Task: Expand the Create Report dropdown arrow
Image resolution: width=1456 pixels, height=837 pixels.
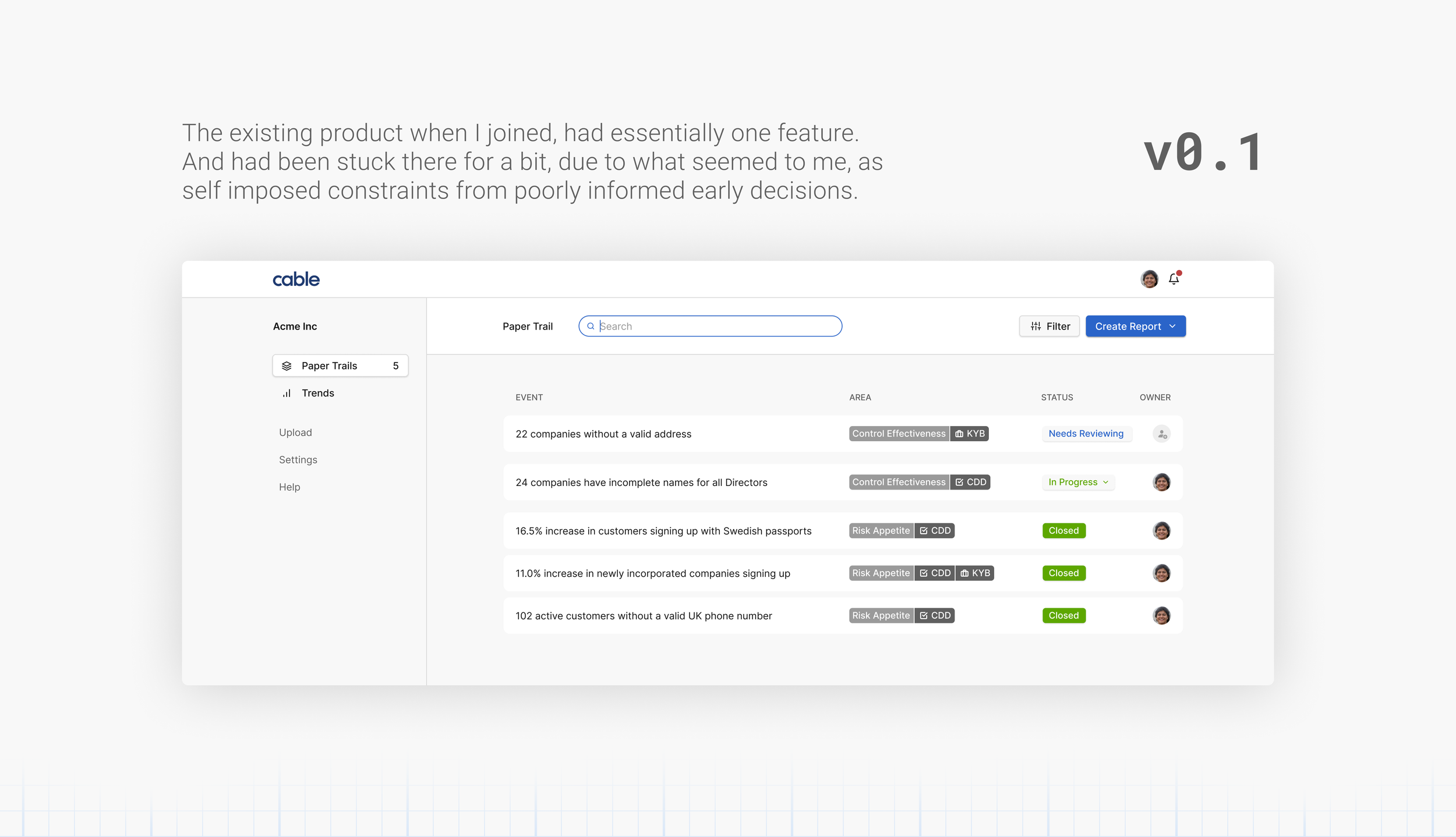Action: click(x=1172, y=327)
